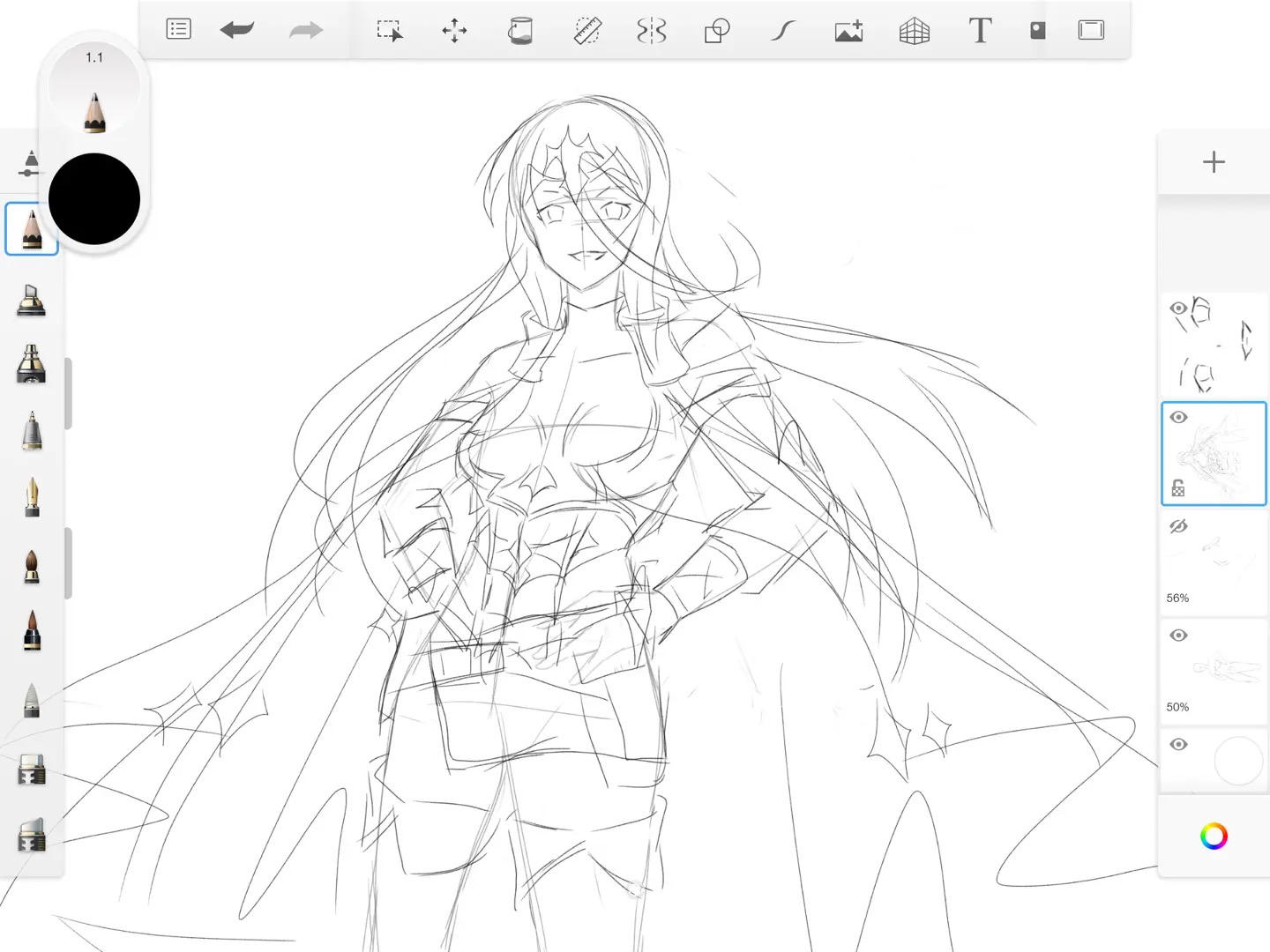Open the Shapes draw styles tool
The height and width of the screenshot is (952, 1270).
click(717, 31)
